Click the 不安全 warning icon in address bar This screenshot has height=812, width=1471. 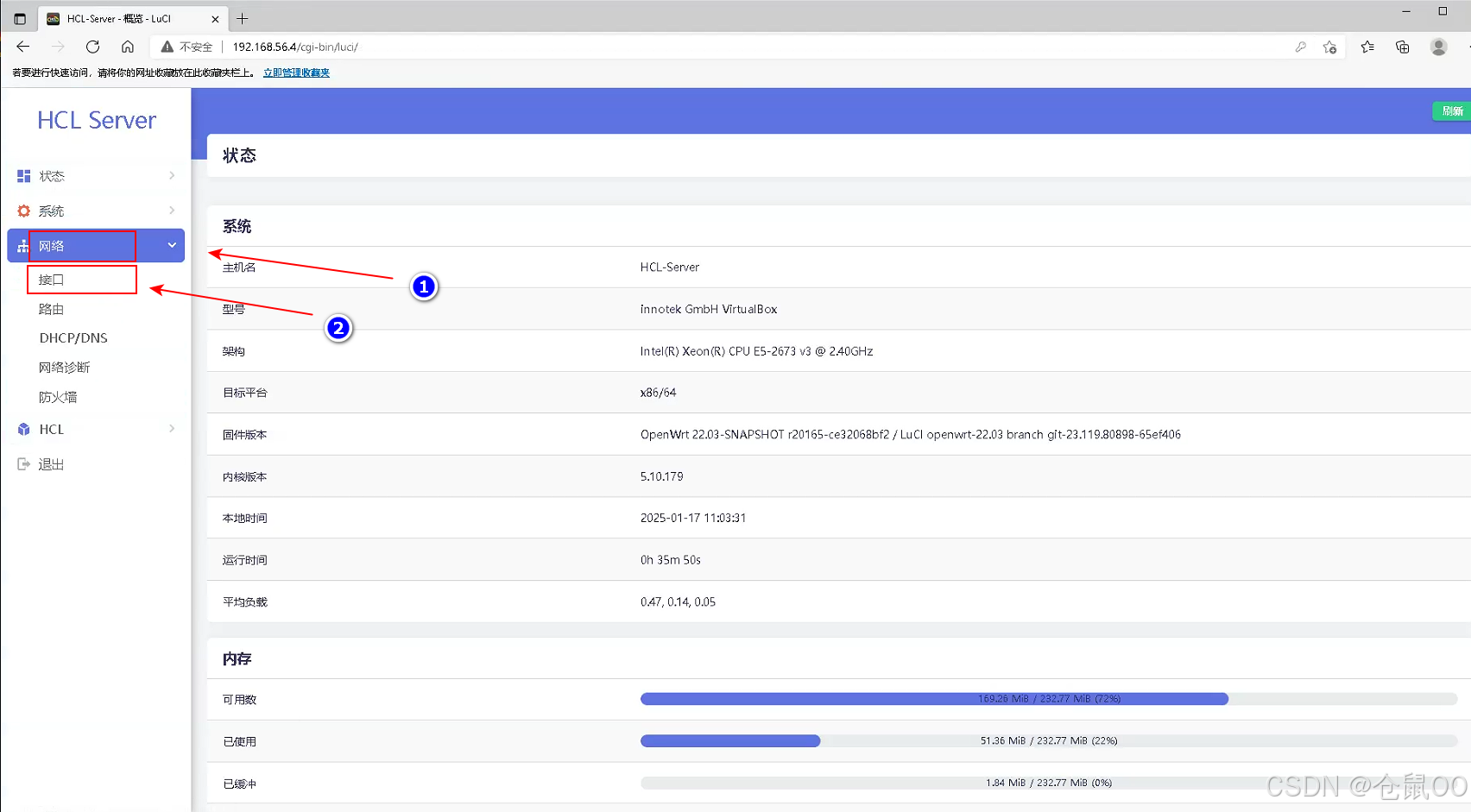pos(167,47)
